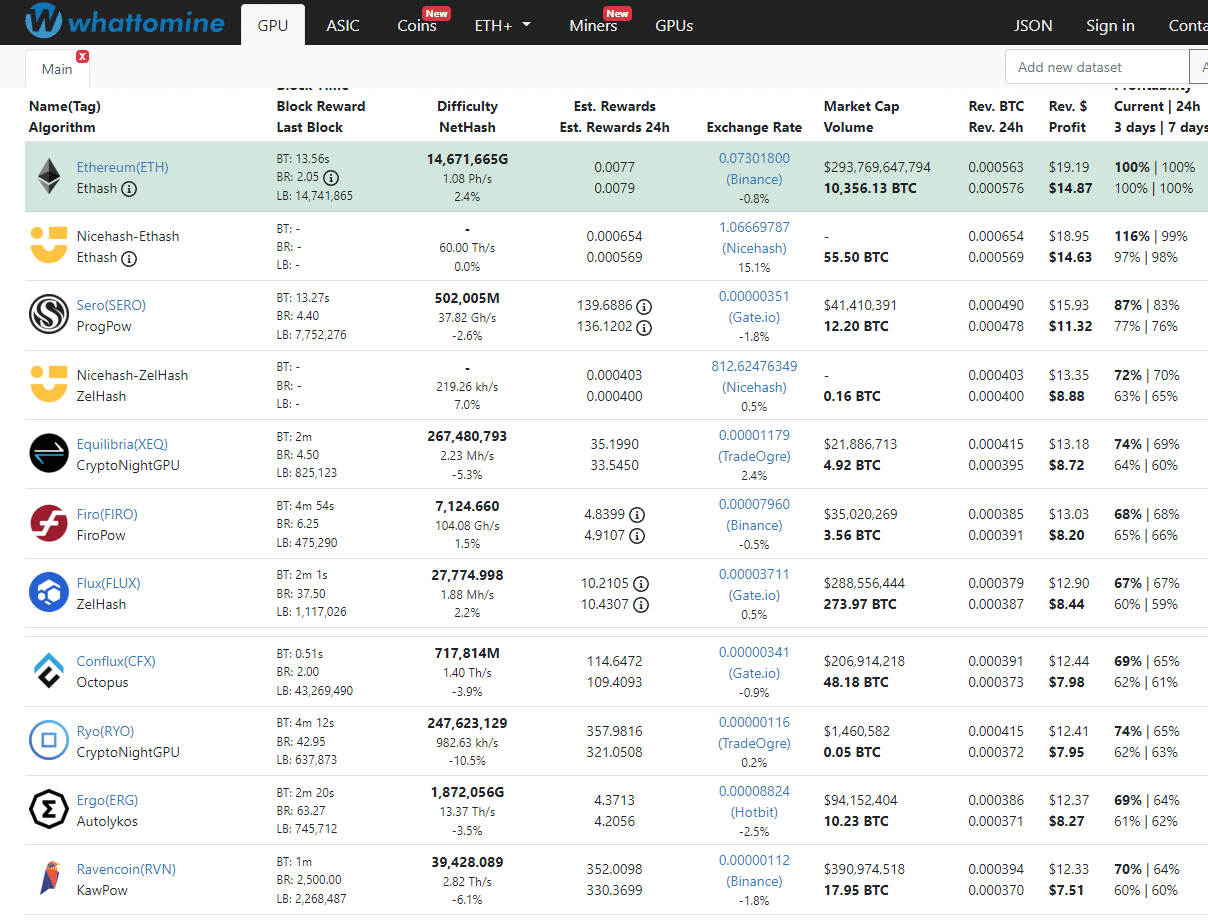Click Nicehash-ZelHash rate 812.62476349
The width and height of the screenshot is (1208, 921).
click(x=754, y=366)
